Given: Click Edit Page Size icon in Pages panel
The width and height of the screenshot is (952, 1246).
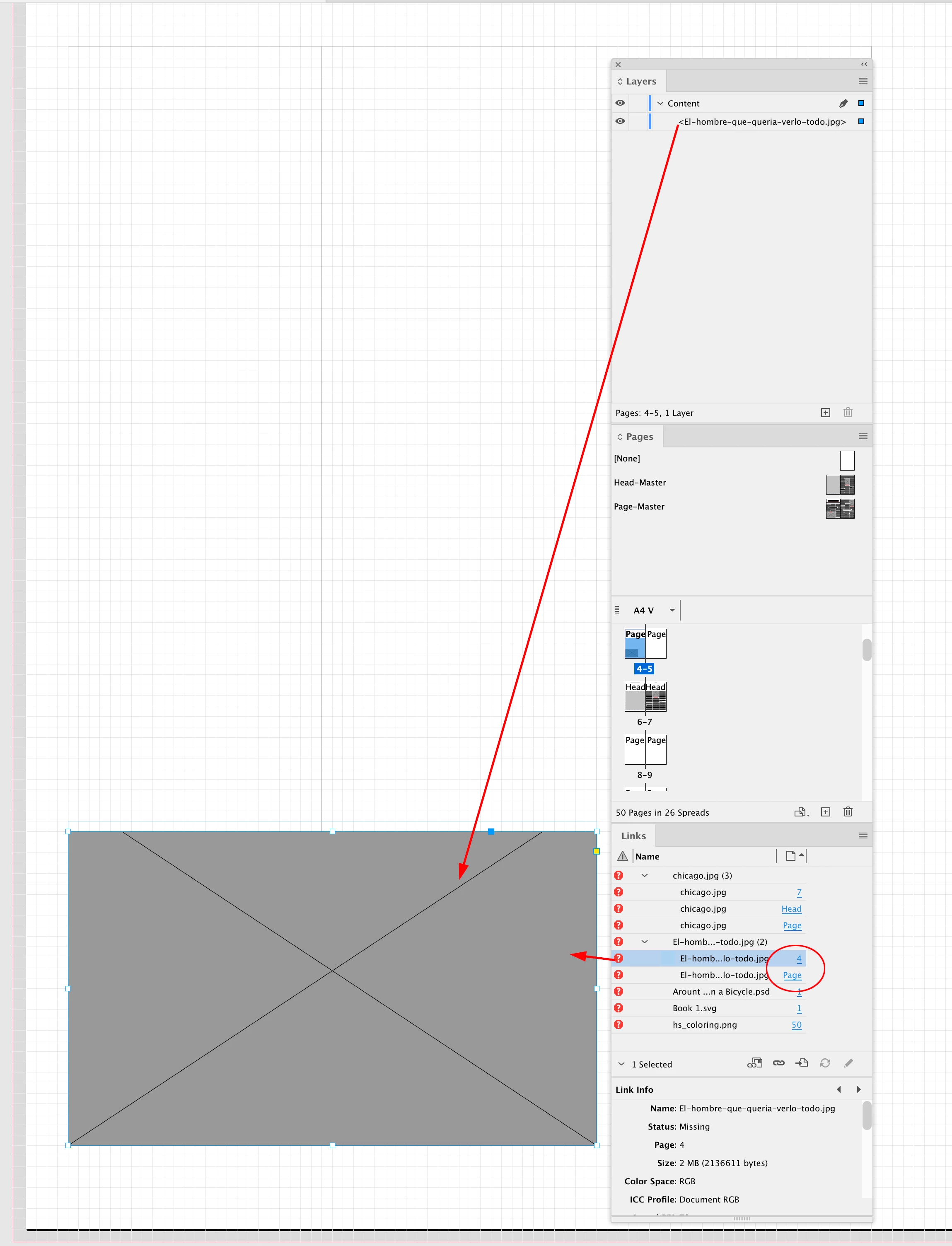Looking at the screenshot, I should point(801,812).
